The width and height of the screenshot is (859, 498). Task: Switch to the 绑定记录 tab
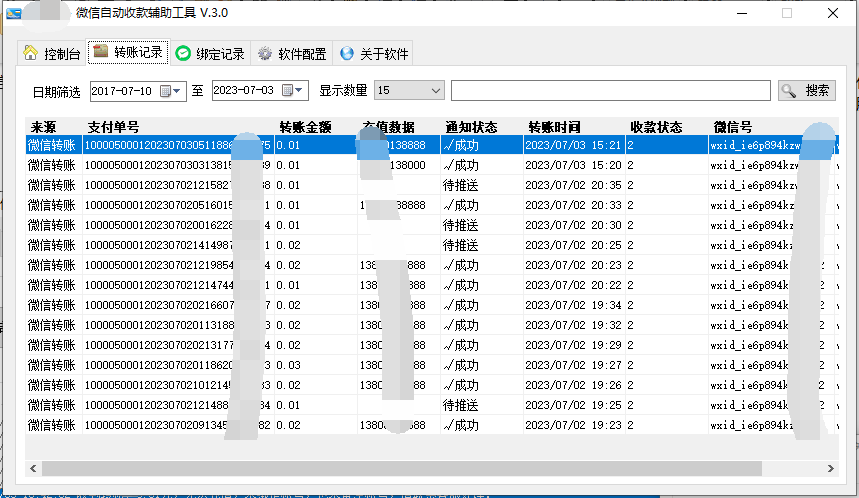pos(210,53)
